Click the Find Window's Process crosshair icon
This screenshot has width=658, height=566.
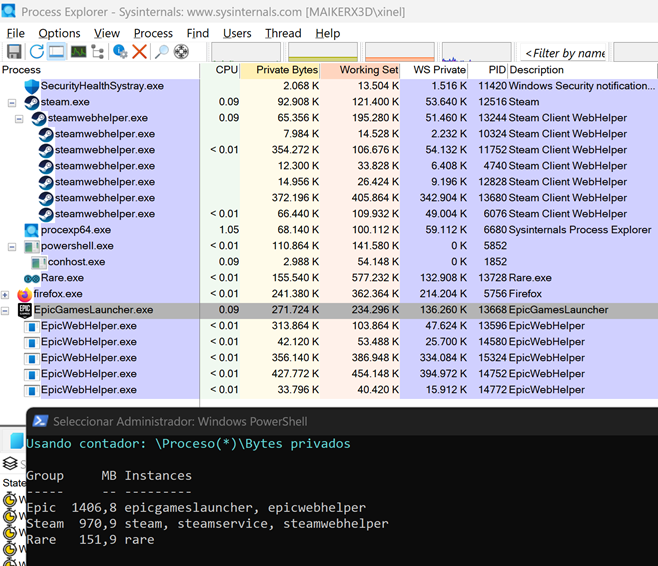click(x=181, y=52)
